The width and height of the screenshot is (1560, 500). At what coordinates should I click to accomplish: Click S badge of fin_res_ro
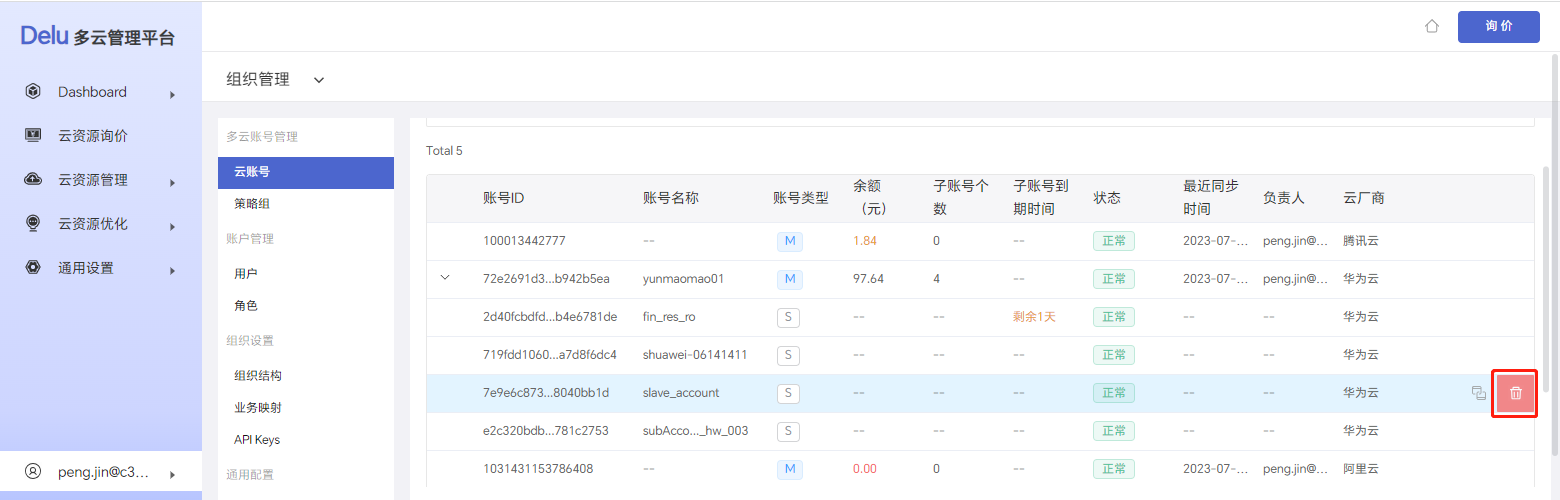click(788, 317)
